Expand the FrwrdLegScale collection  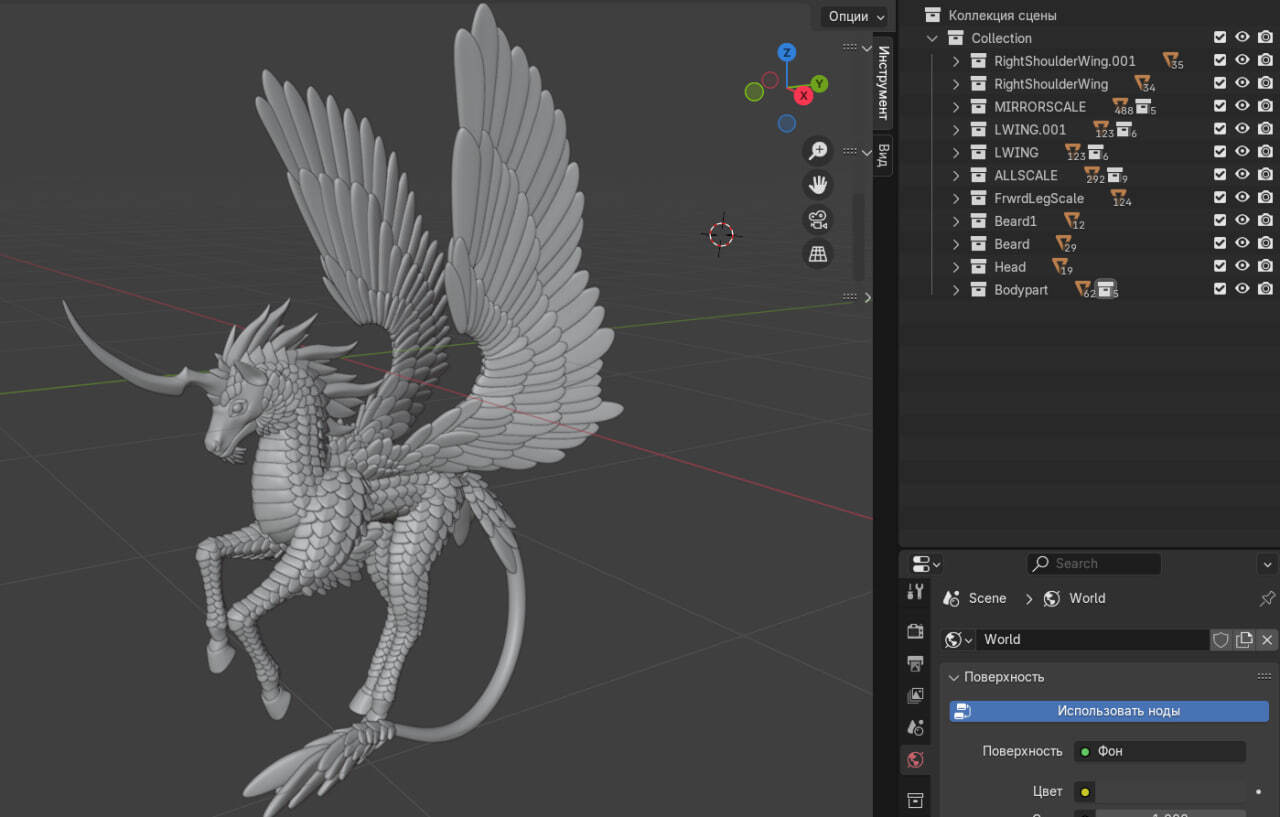coord(956,198)
